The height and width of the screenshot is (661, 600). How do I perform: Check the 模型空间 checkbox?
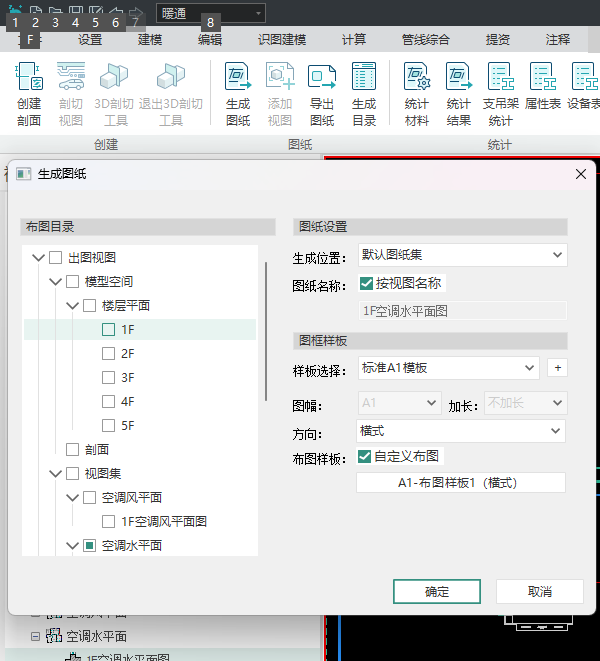pyautogui.click(x=73, y=281)
